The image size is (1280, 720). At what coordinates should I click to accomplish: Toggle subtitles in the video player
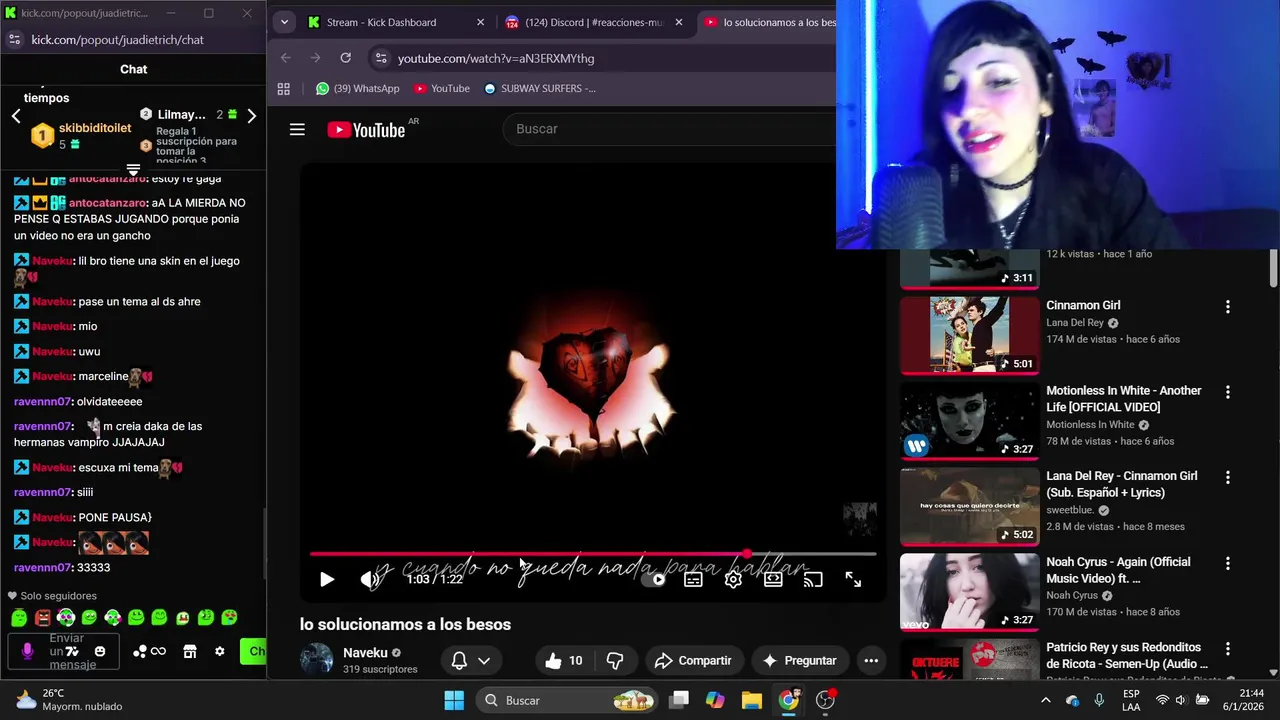click(x=693, y=579)
